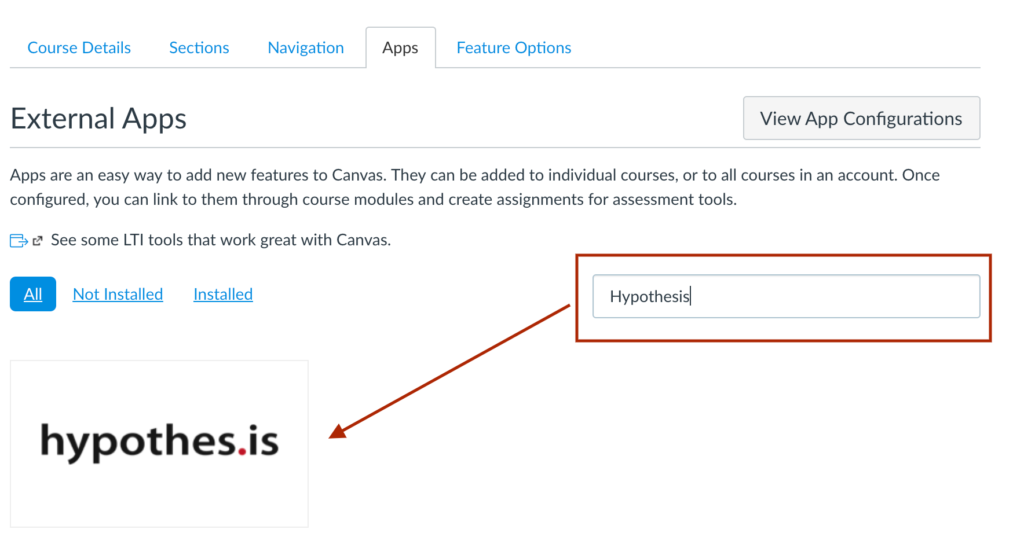
Task: Filter apps by Not Installed
Action: (118, 294)
